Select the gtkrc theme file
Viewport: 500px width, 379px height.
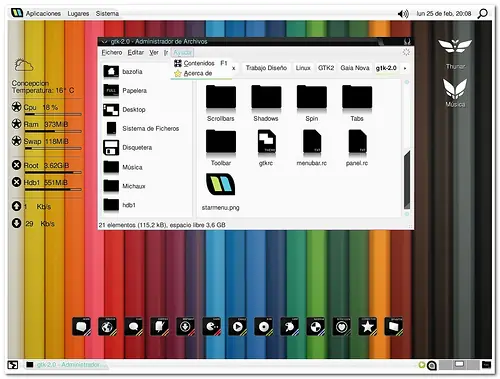click(x=266, y=148)
